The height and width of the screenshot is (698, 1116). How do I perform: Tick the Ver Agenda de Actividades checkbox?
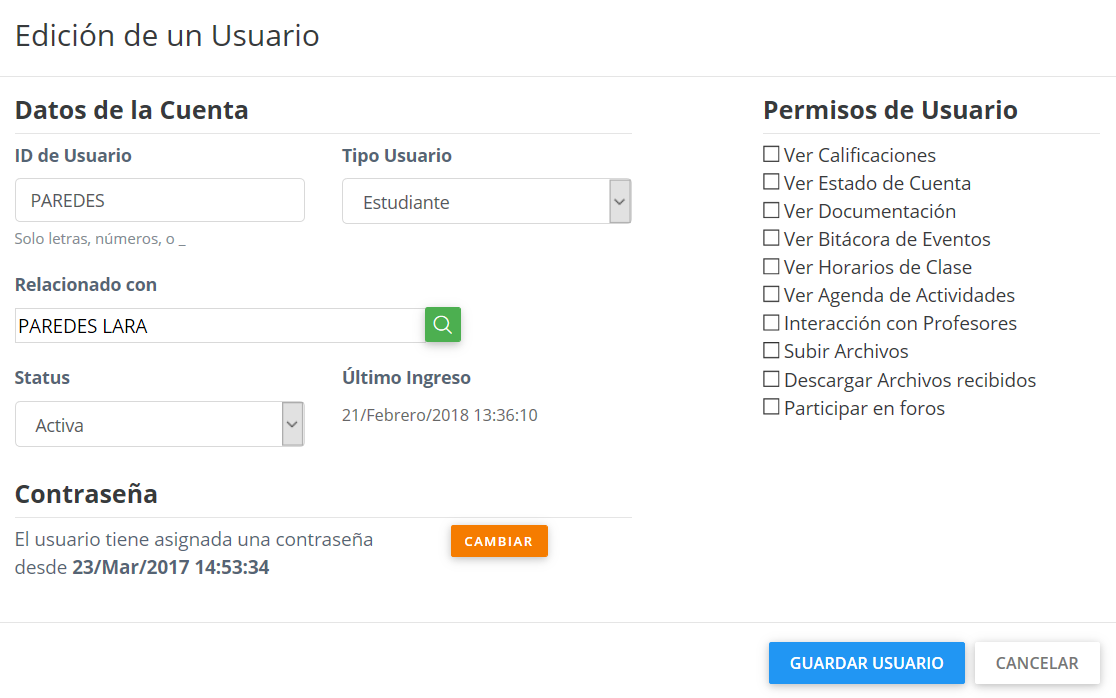point(771,295)
